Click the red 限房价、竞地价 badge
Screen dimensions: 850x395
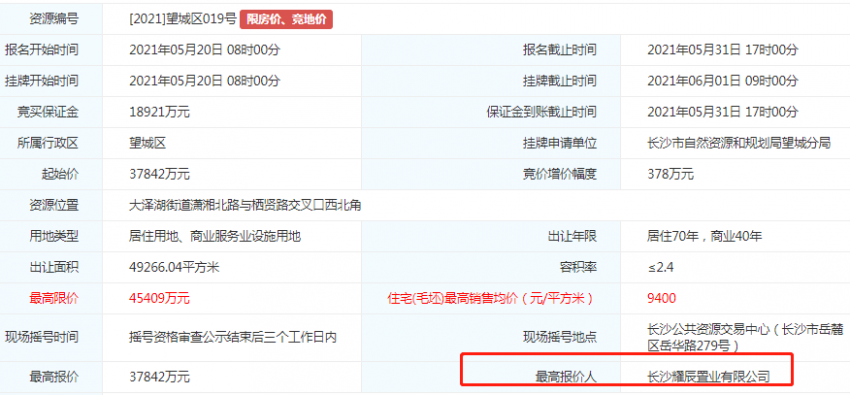(x=286, y=20)
